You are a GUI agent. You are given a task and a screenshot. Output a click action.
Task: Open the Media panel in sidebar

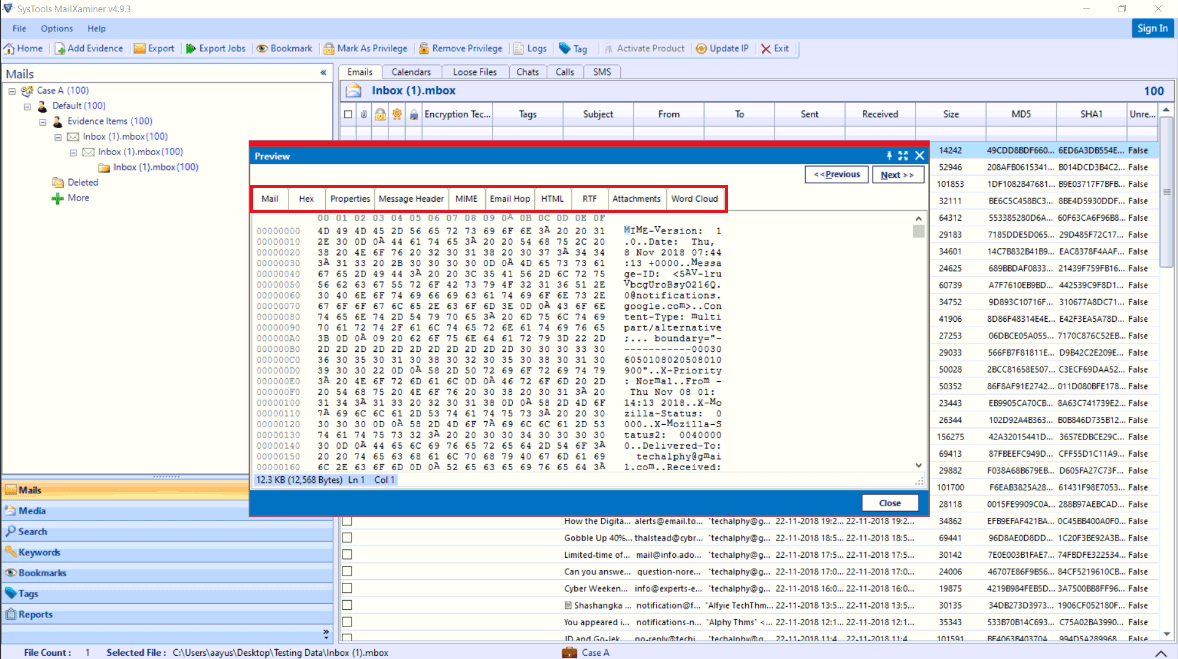pos(167,511)
